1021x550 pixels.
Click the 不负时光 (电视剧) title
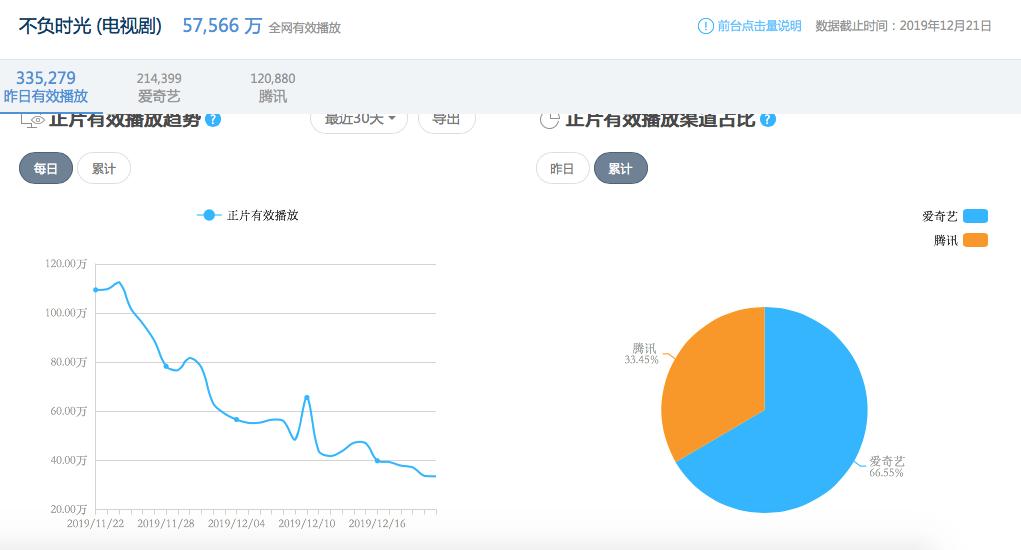(x=91, y=26)
